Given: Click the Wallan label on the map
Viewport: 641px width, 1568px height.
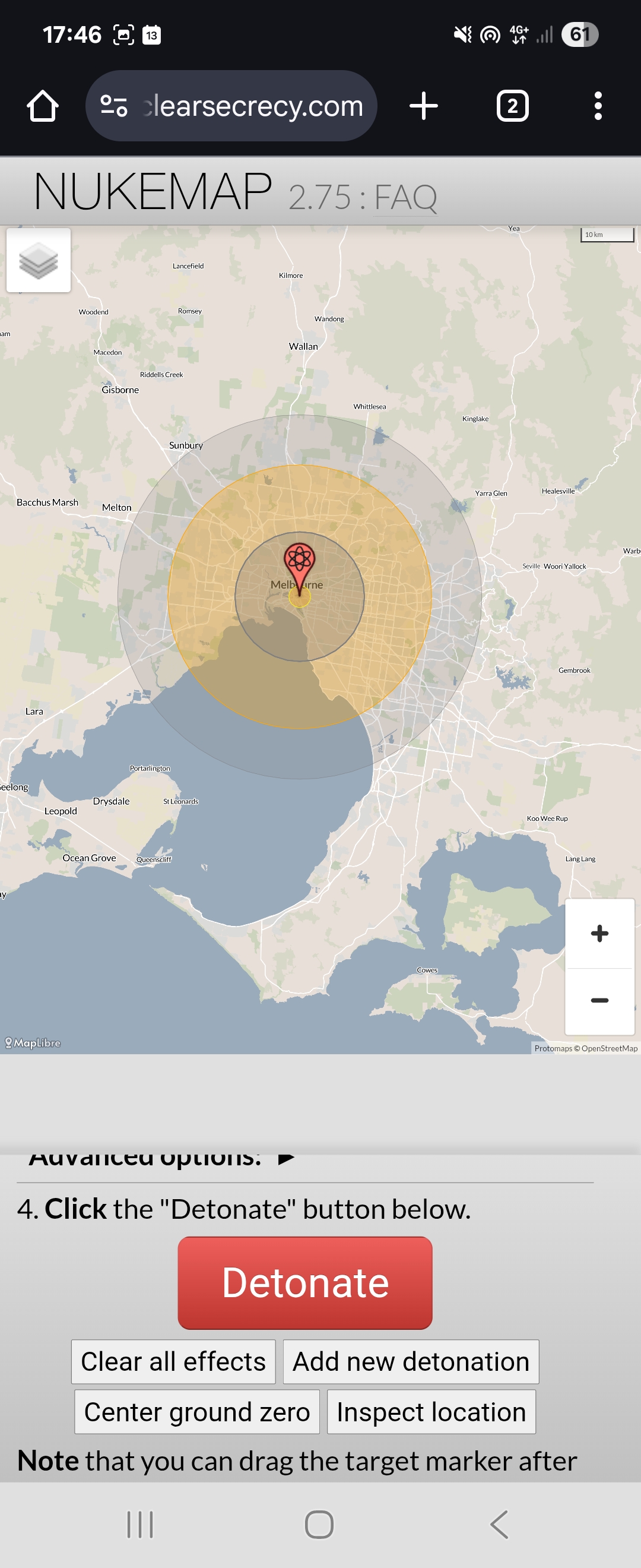Looking at the screenshot, I should (303, 346).
